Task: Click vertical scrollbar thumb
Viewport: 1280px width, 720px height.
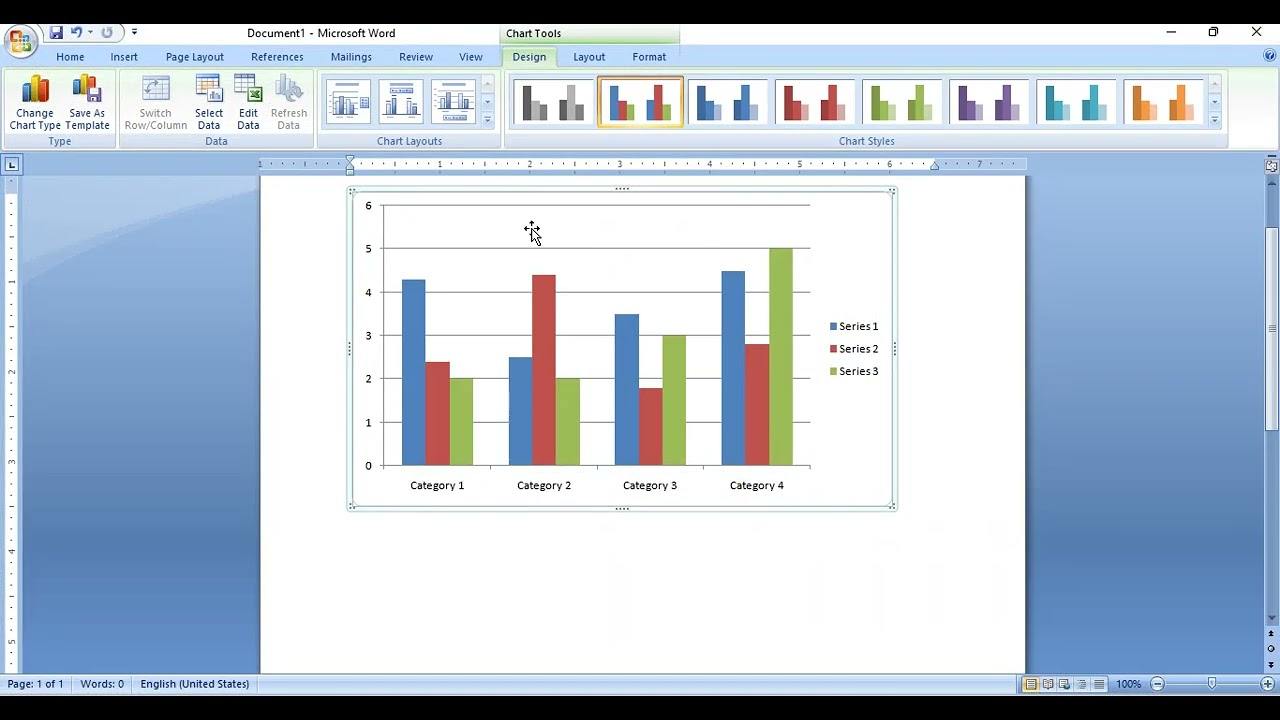Action: pyautogui.click(x=1272, y=330)
